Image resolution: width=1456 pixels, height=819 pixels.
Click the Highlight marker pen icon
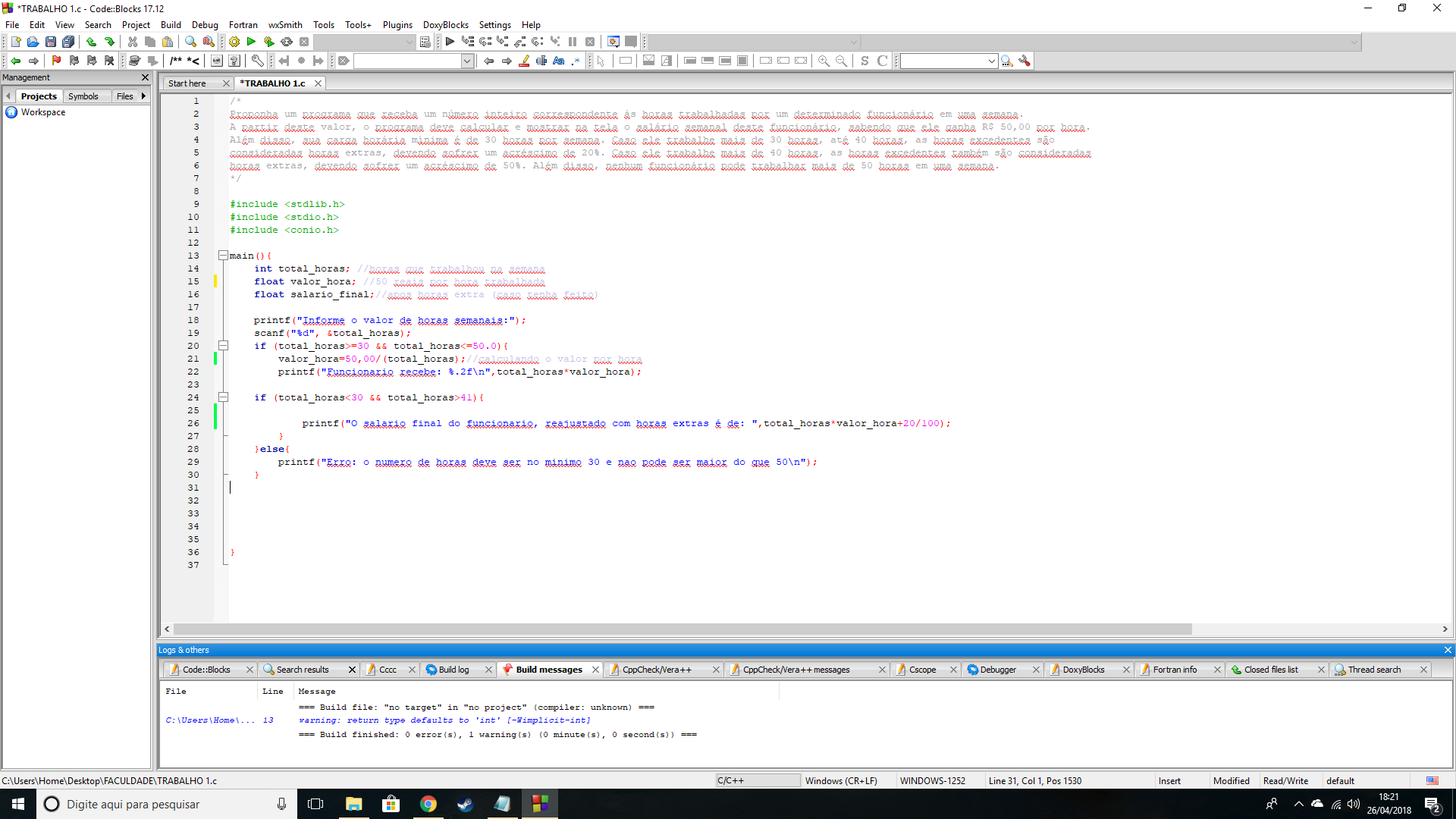point(524,61)
